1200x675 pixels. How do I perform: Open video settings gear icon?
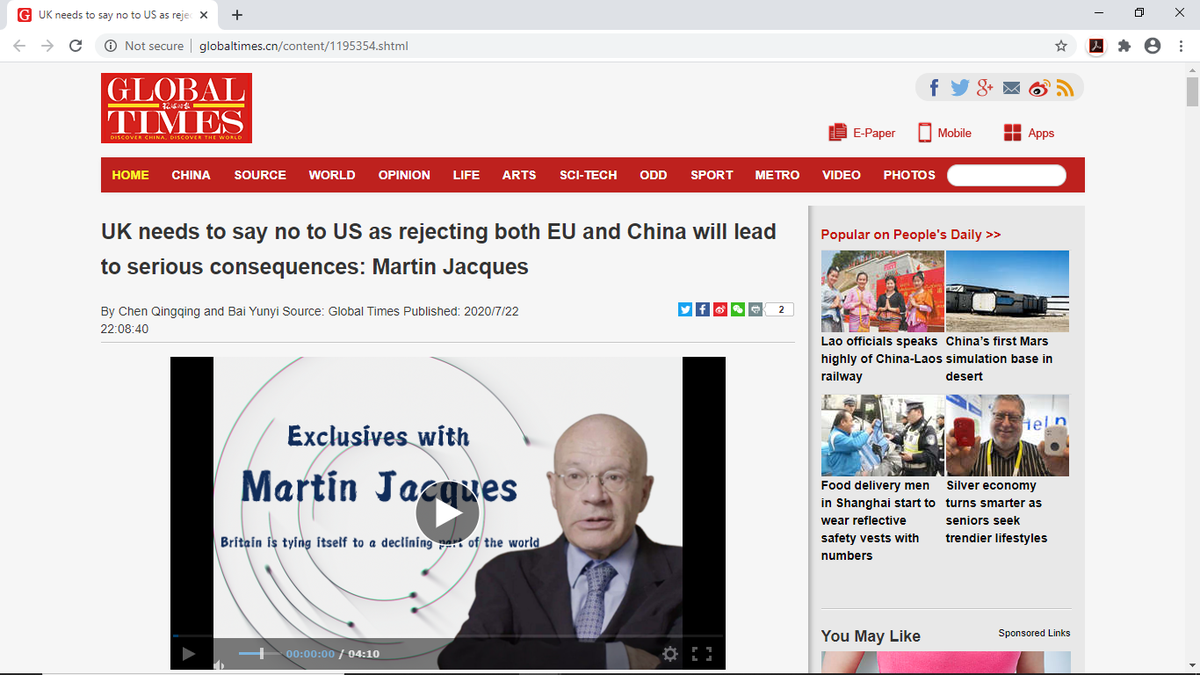(x=670, y=654)
